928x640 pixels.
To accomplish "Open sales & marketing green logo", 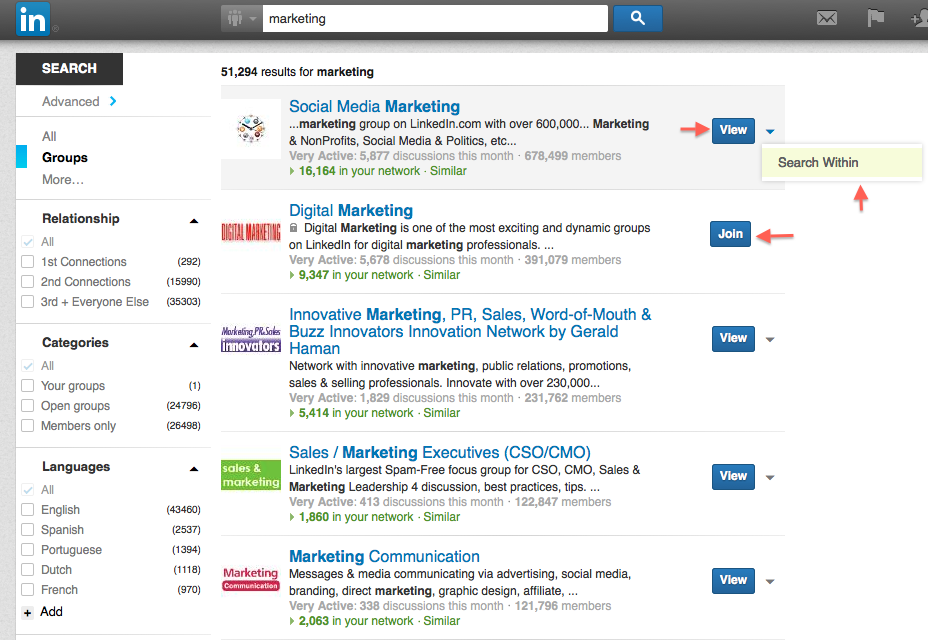I will [251, 475].
